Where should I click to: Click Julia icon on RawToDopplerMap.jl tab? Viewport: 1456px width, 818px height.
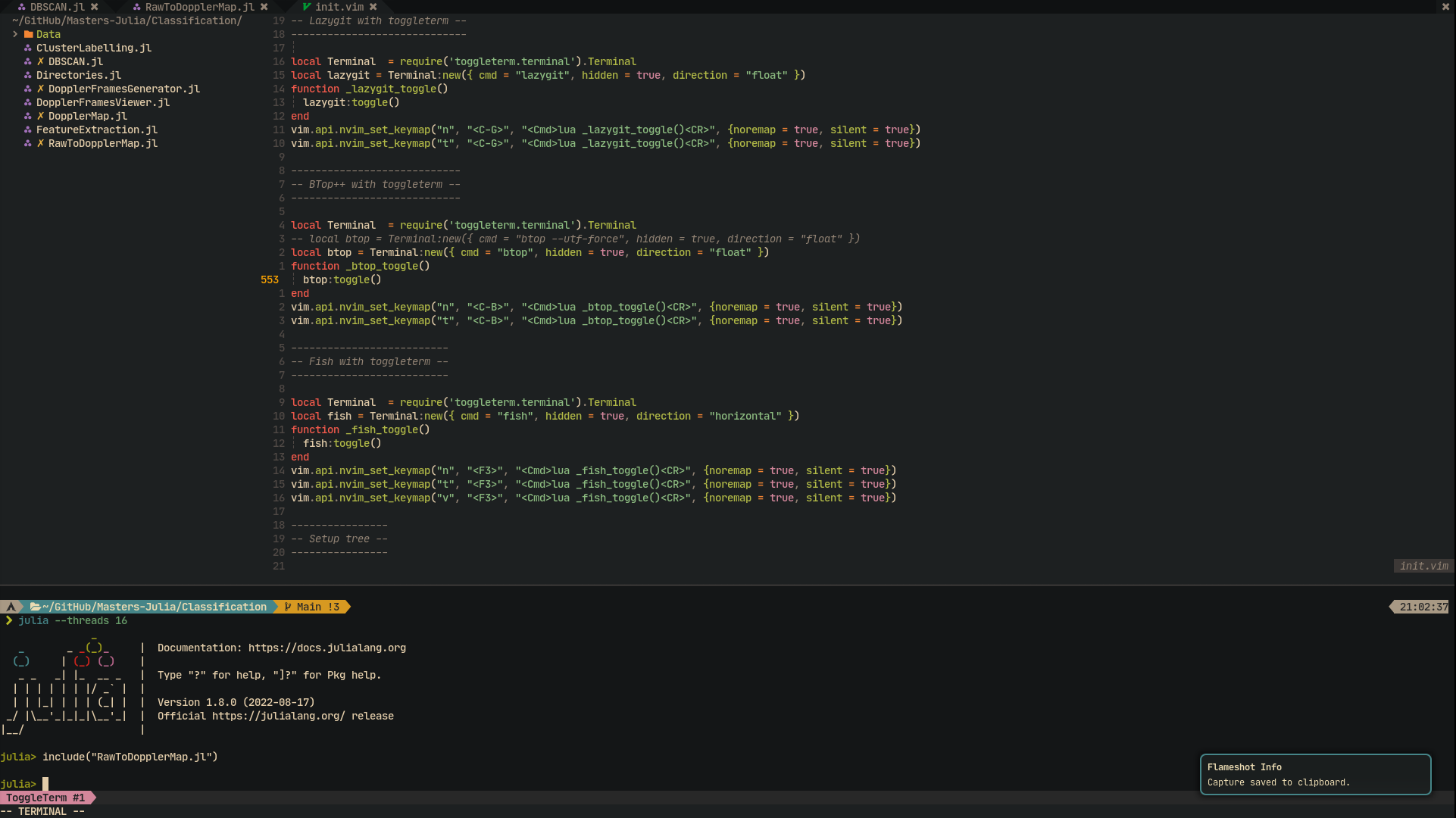(137, 7)
